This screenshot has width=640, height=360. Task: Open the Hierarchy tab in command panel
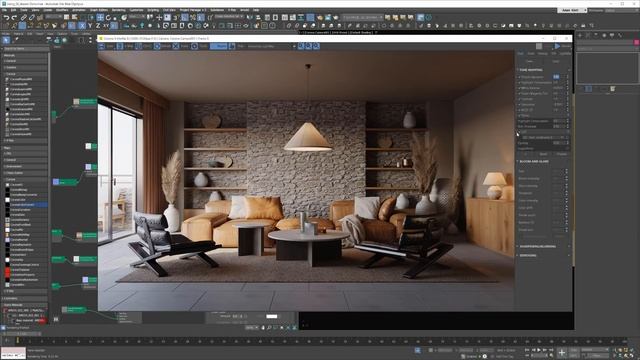(x=596, y=36)
